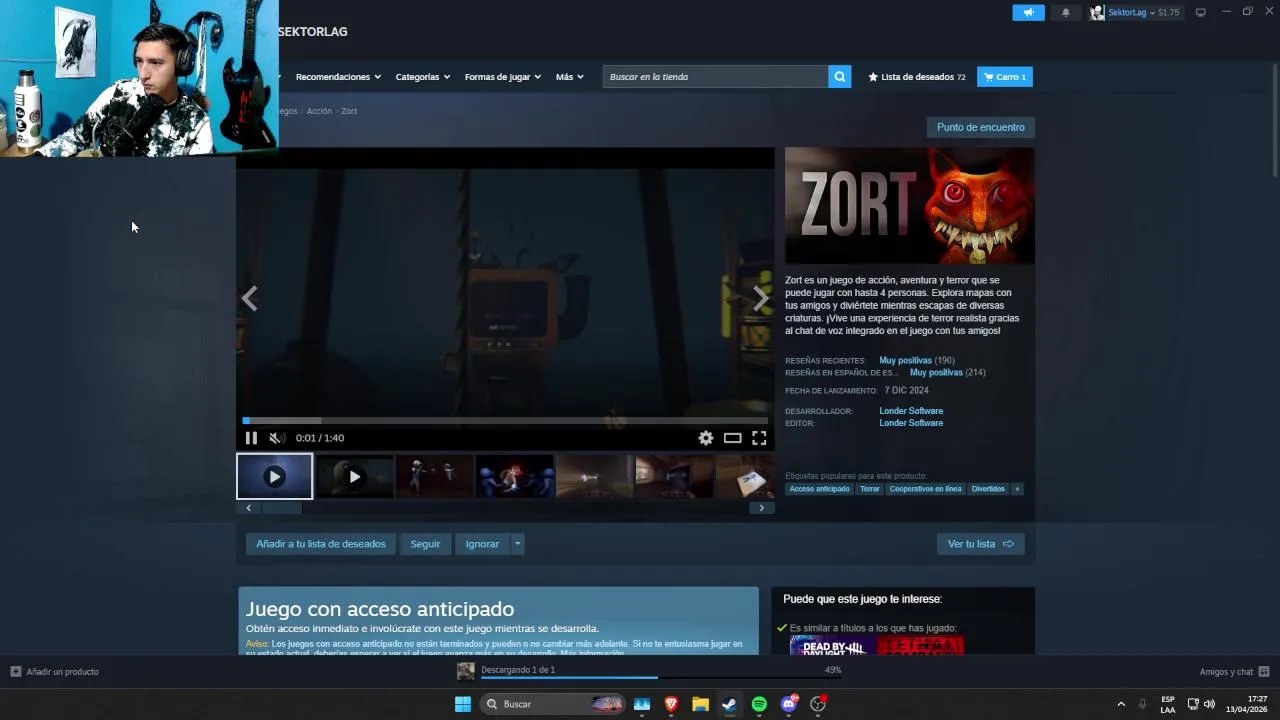
Task: Click the SektorLag profile avatar
Action: pyautogui.click(x=1097, y=12)
